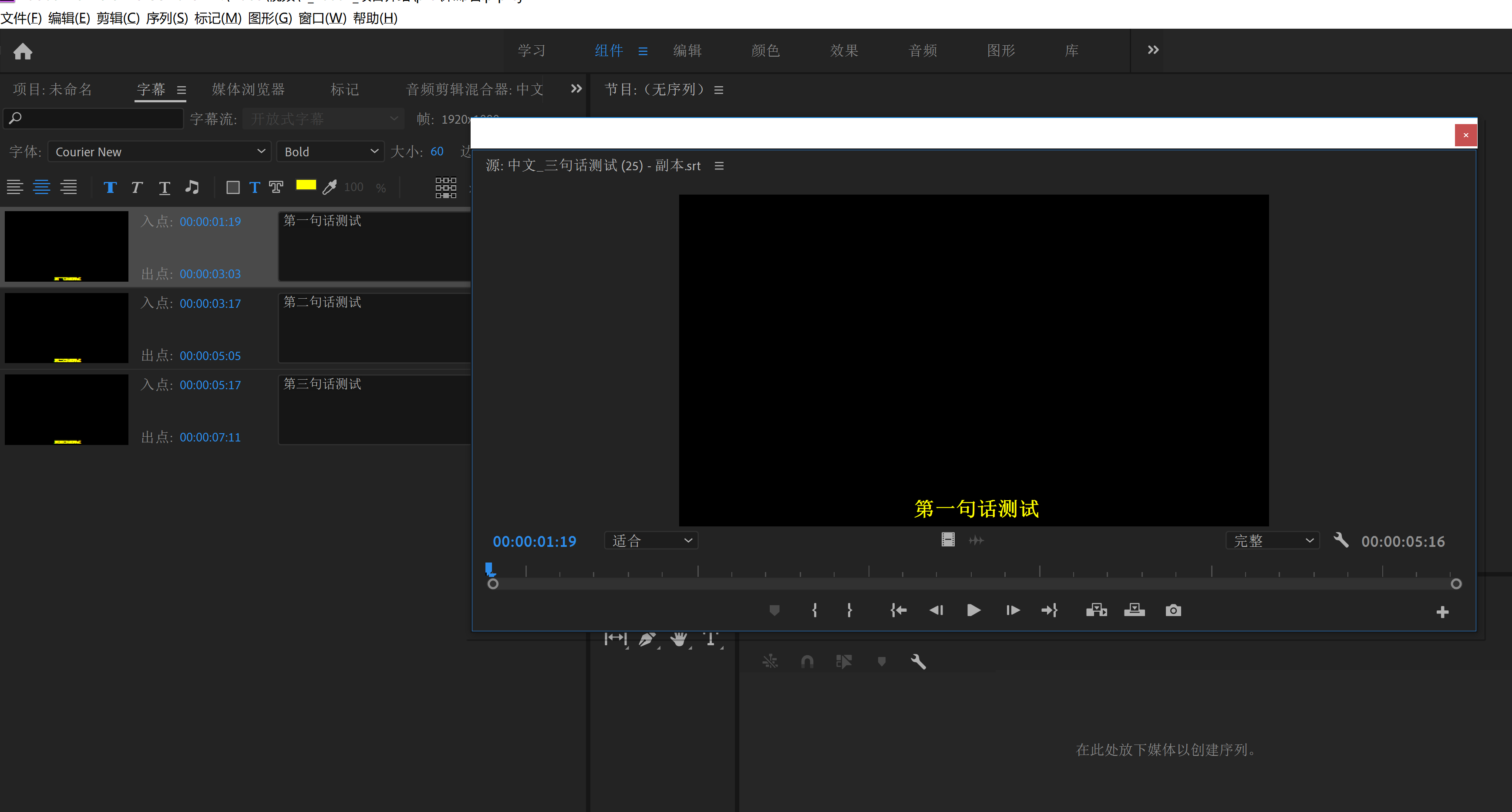Align caption text left
Viewport: 1512px width, 812px height.
(15, 187)
